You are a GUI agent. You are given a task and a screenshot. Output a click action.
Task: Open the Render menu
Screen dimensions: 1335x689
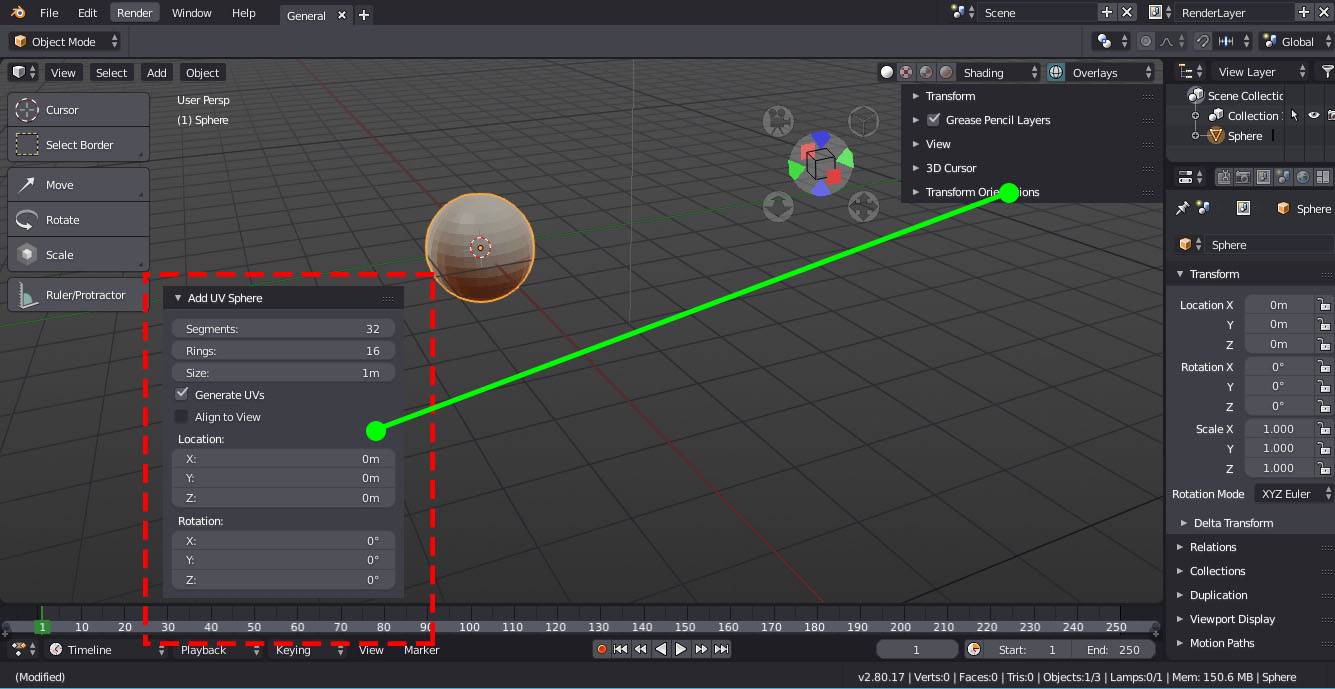pos(135,13)
